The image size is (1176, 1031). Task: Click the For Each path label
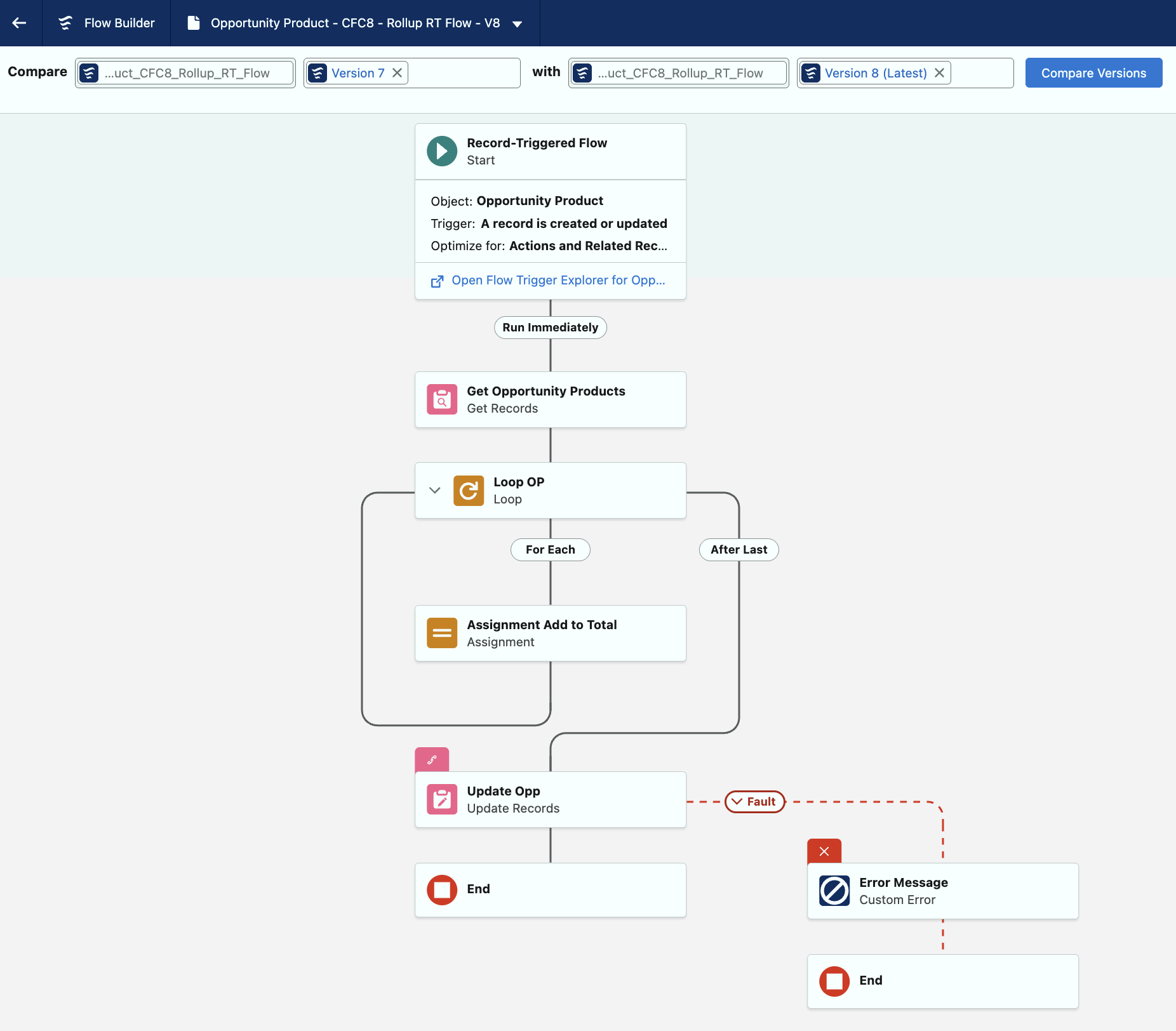(x=551, y=550)
